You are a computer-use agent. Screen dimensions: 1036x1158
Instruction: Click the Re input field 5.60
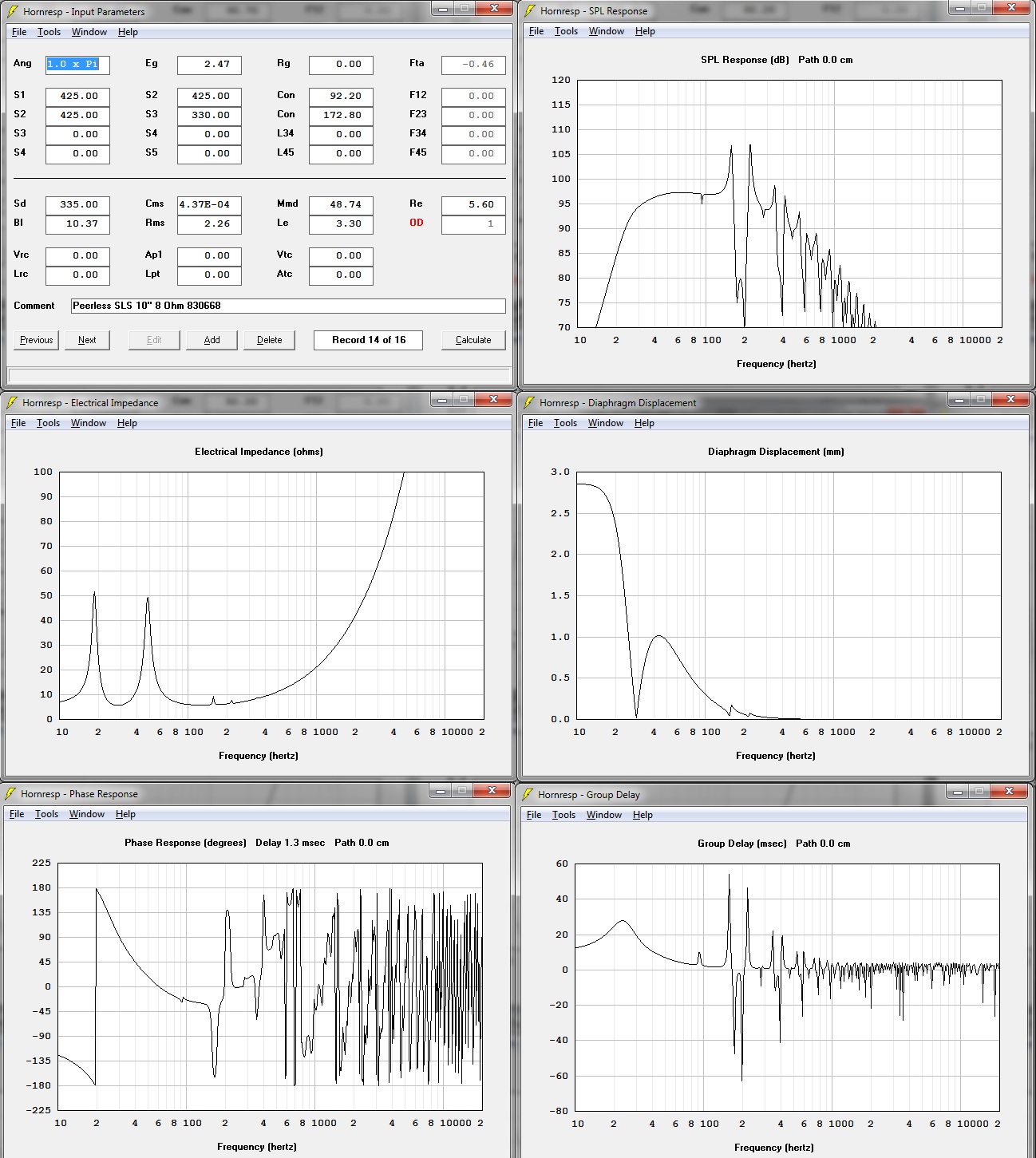(x=473, y=205)
